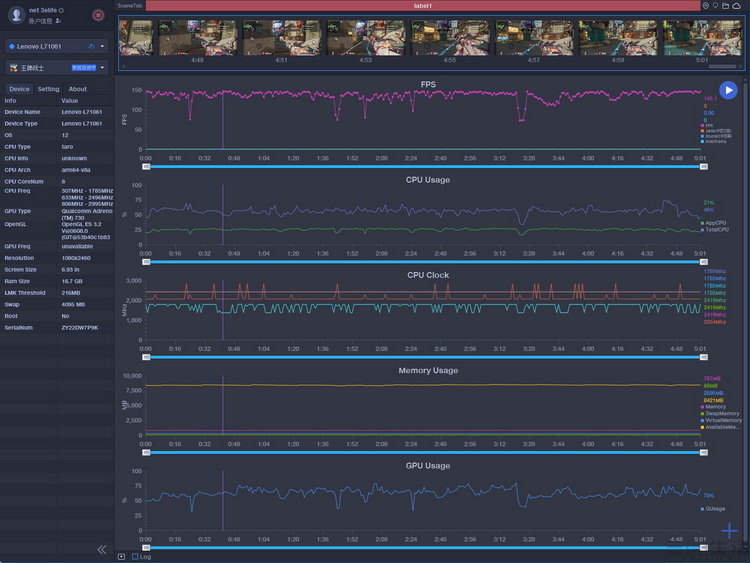Select the screenshot thumbnail at 4:55
The width and height of the screenshot is (750, 563).
click(450, 38)
